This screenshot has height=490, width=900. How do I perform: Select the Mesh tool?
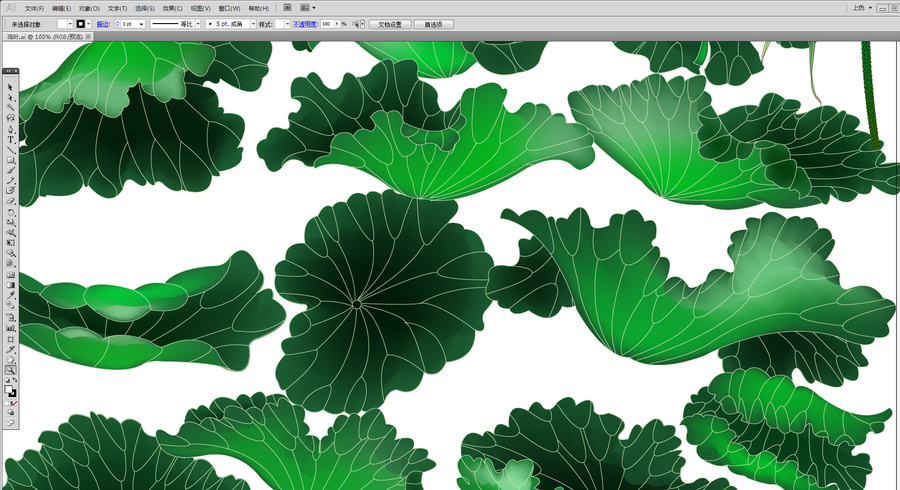tap(10, 274)
